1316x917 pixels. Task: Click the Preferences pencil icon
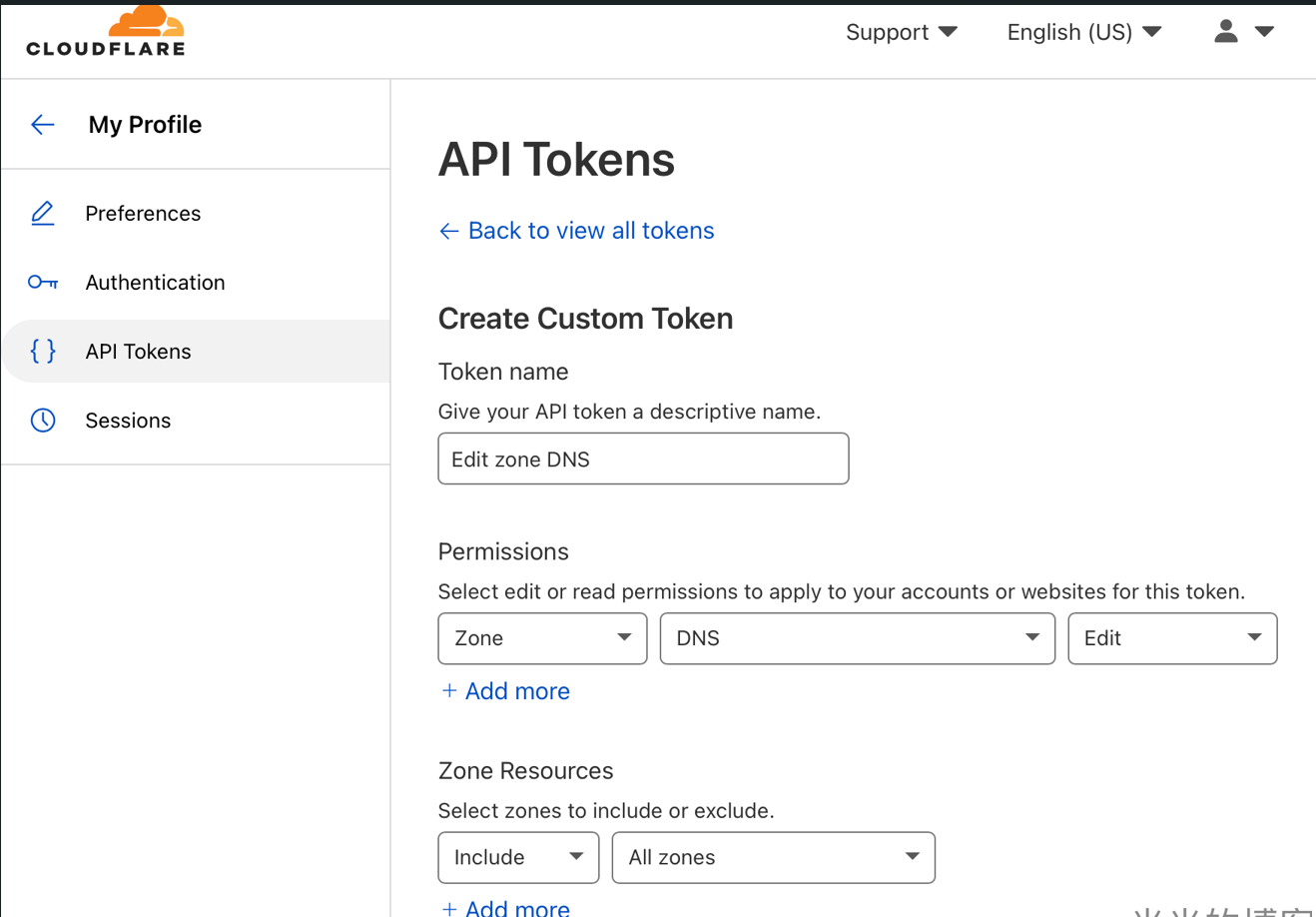43,213
